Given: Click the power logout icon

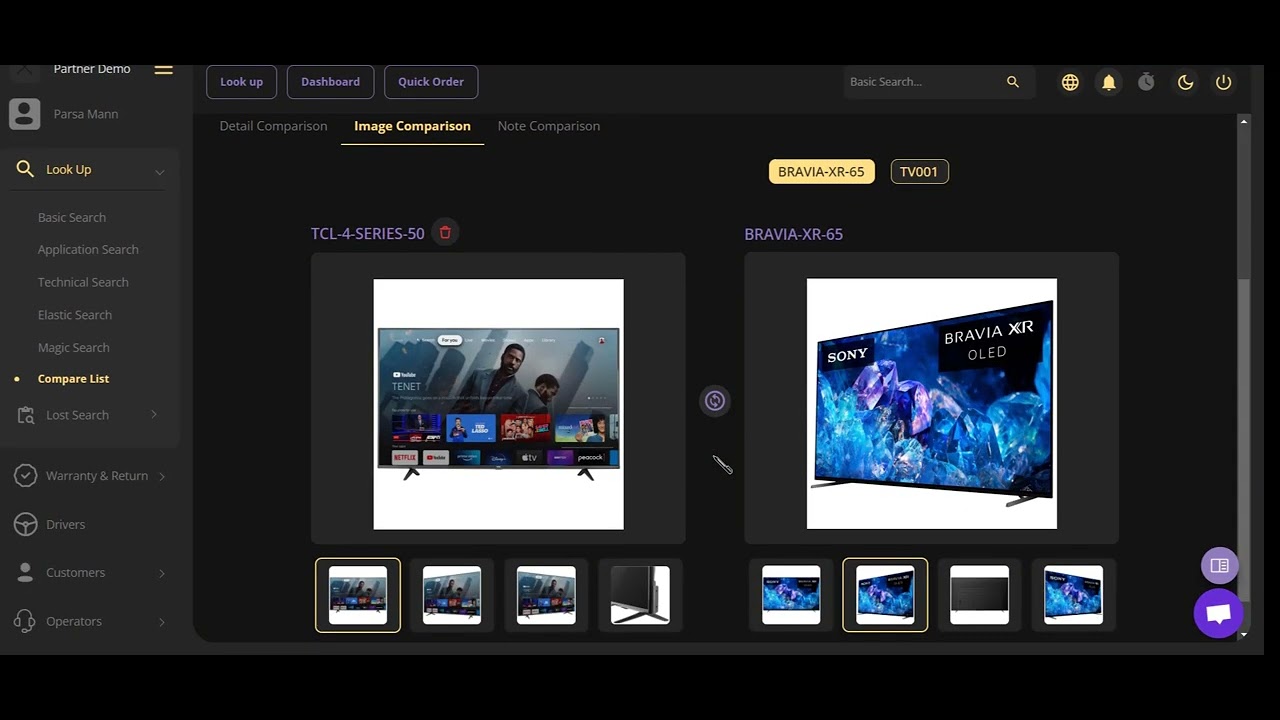Looking at the screenshot, I should (1224, 82).
